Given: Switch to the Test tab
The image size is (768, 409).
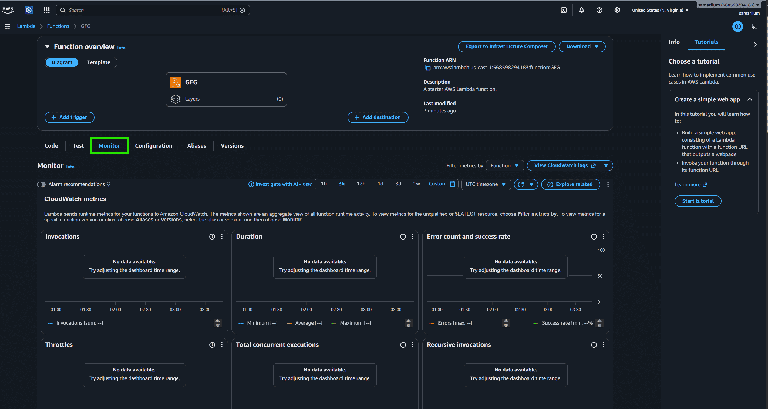Looking at the screenshot, I should point(78,146).
